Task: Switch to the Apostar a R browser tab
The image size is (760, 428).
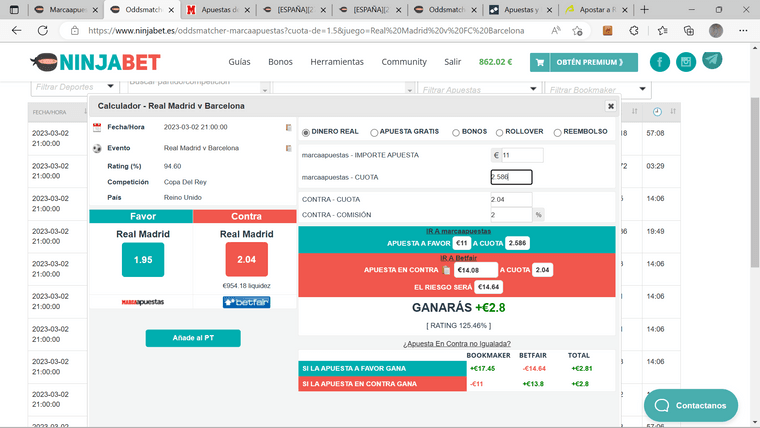Action: pyautogui.click(x=597, y=10)
